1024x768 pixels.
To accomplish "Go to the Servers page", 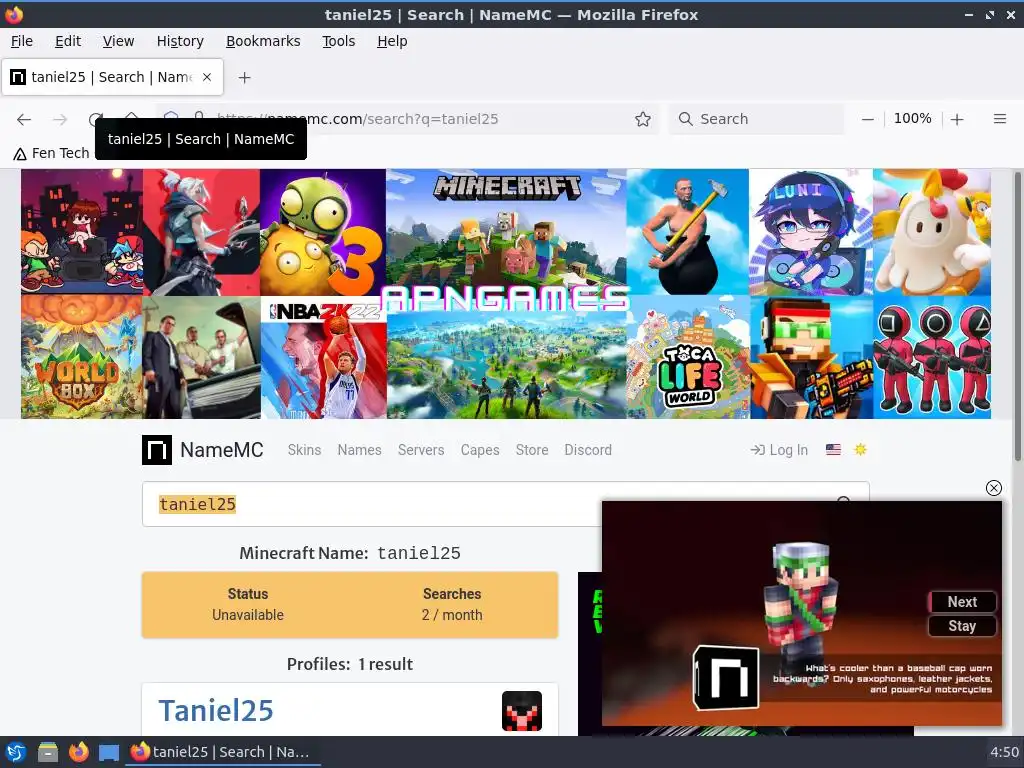I will (421, 450).
